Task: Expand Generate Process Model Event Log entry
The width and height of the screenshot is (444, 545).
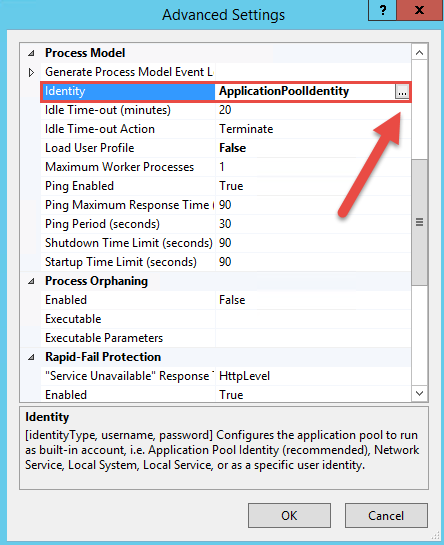Action: click(x=31, y=72)
